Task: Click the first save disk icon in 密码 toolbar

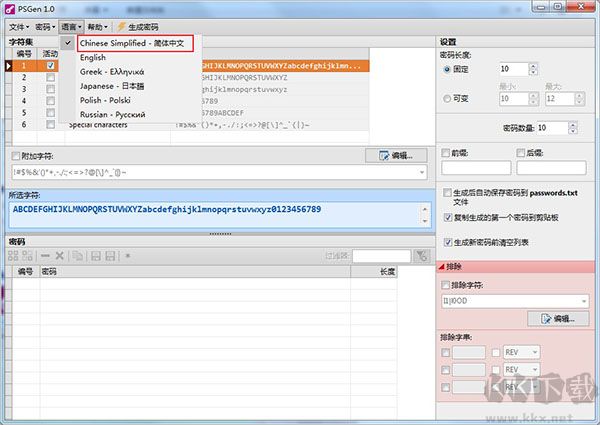Action: pos(96,256)
